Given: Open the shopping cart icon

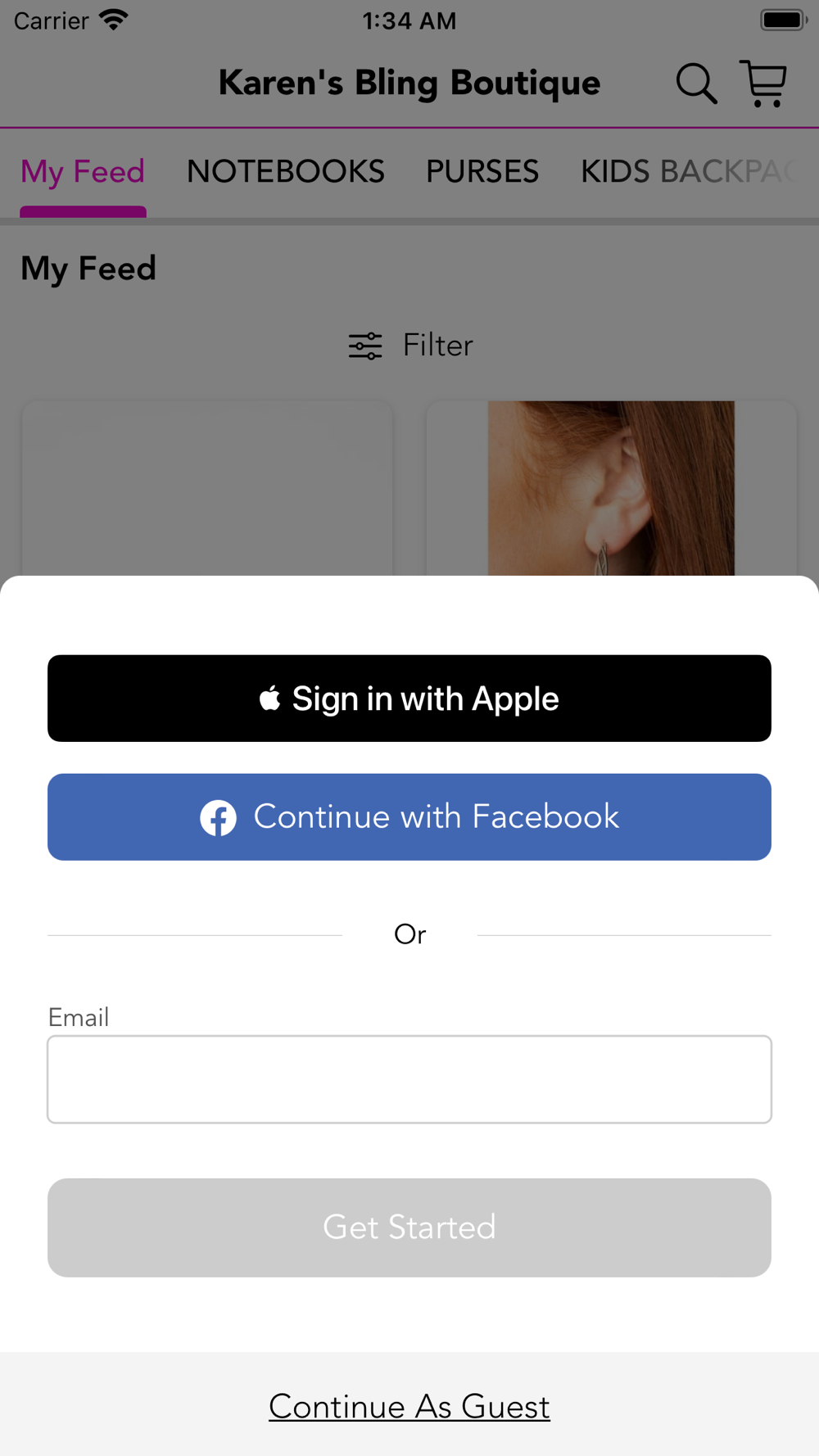Looking at the screenshot, I should (x=763, y=84).
